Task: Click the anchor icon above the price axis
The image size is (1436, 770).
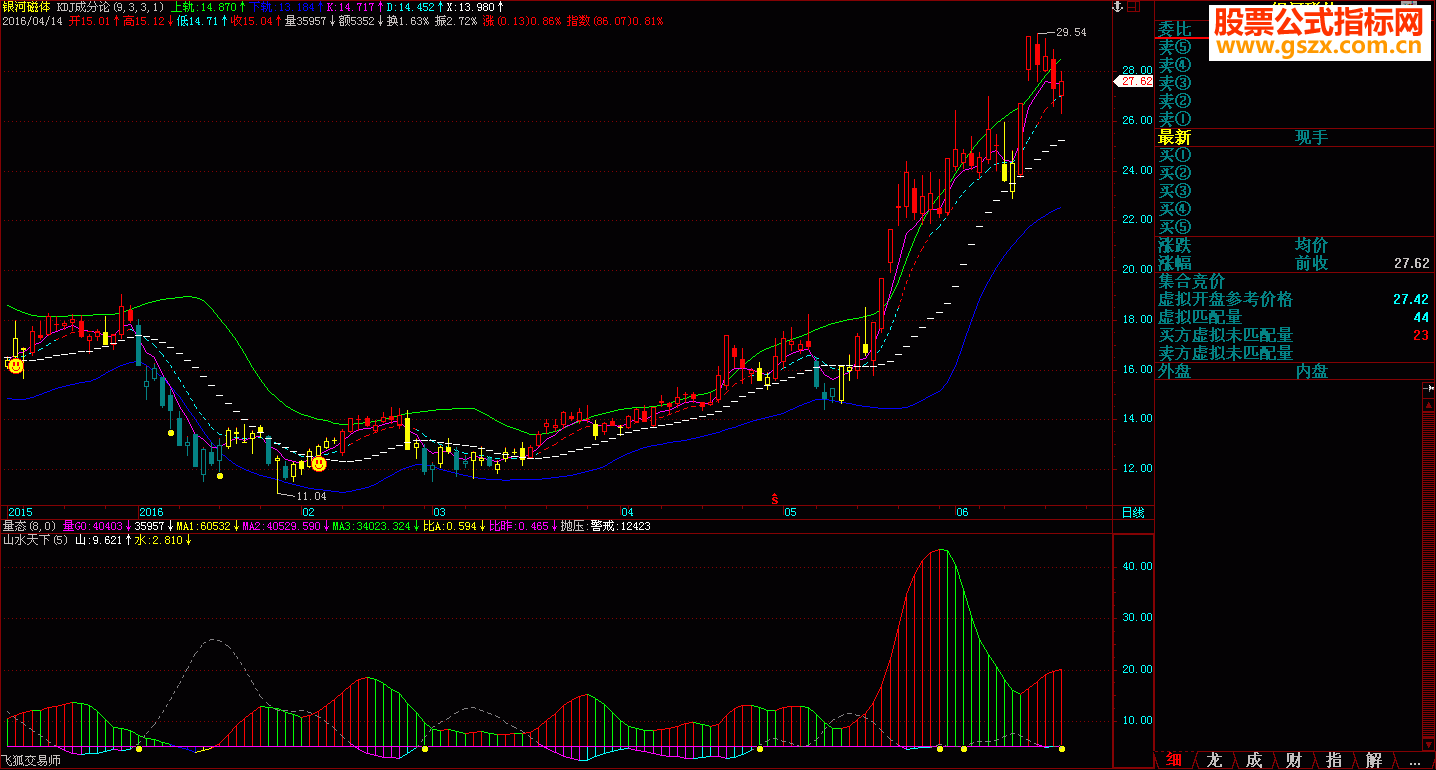Action: (1120, 6)
